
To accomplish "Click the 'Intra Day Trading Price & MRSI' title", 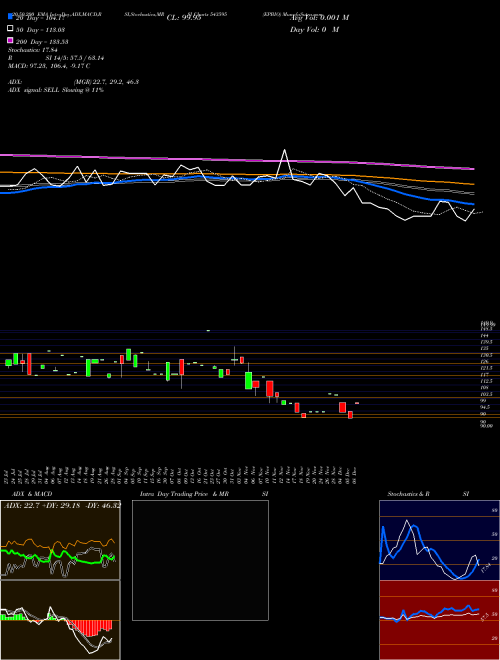I will tap(204, 494).
